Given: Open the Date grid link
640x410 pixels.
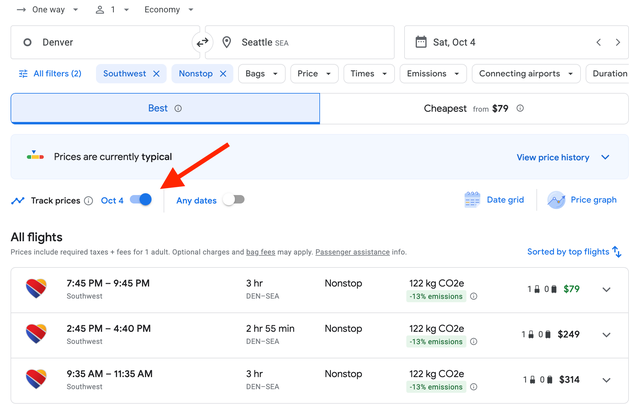Looking at the screenshot, I should point(505,200).
